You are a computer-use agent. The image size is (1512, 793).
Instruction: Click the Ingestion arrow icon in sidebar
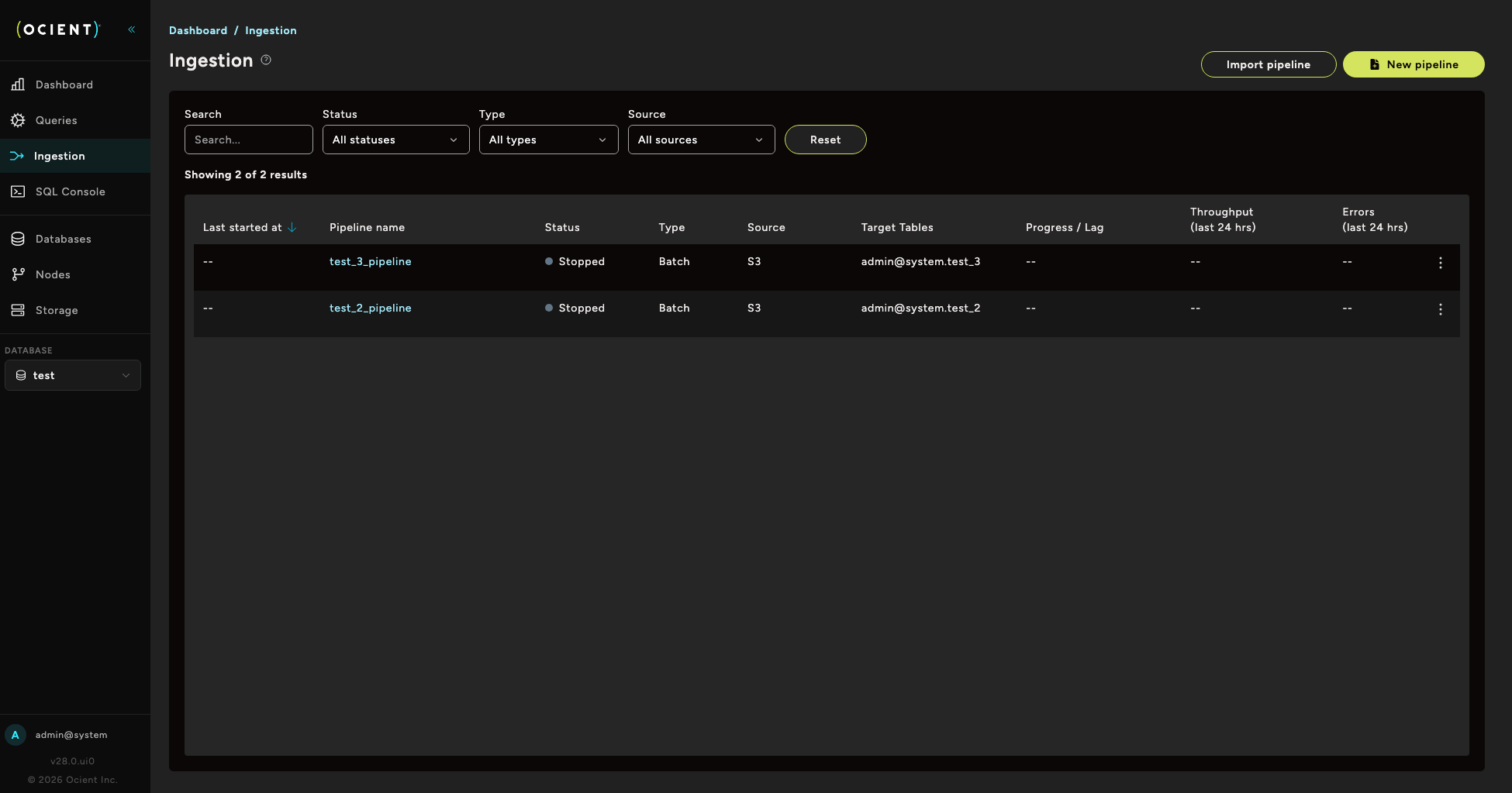click(17, 156)
